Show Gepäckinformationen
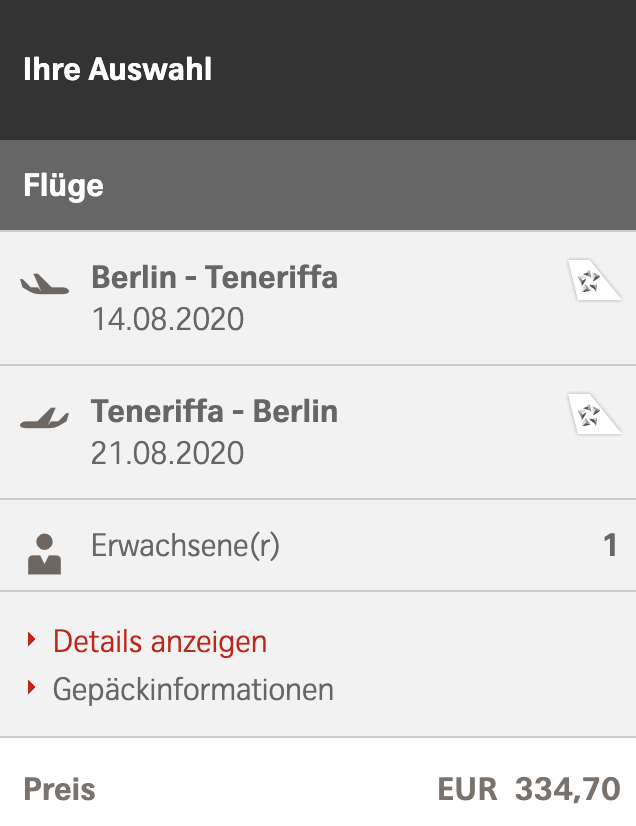The image size is (636, 826). point(193,689)
